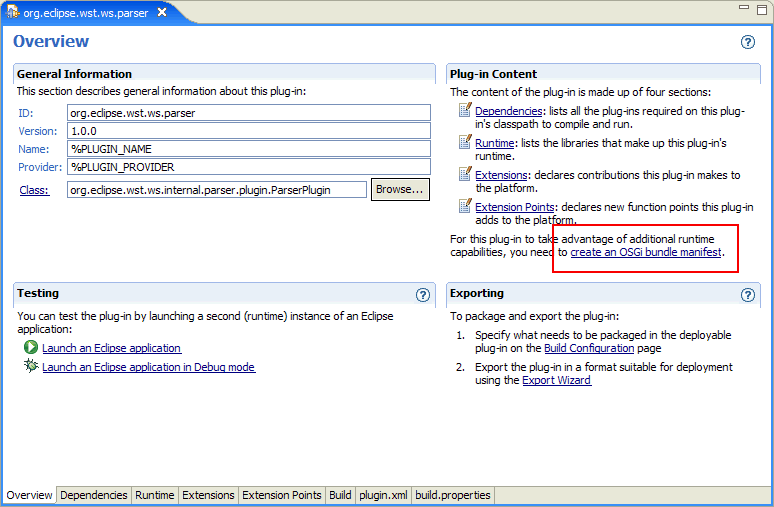
Task: Click the Debug mode bug icon
Action: 31,367
